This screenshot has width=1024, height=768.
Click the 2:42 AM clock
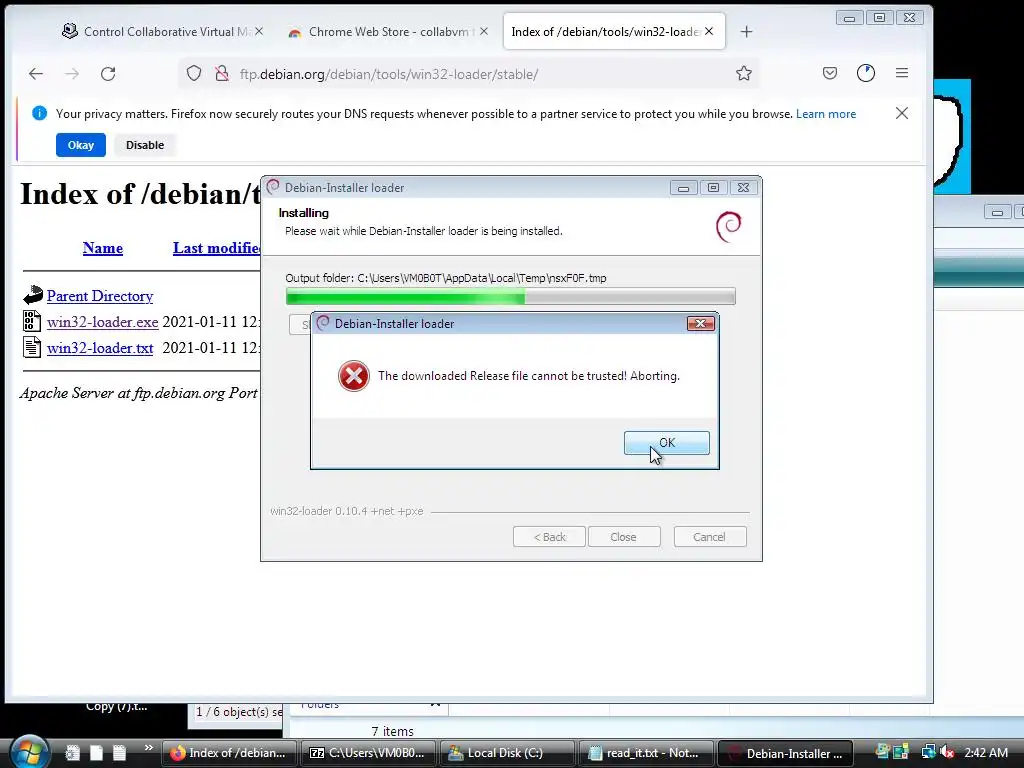point(986,752)
